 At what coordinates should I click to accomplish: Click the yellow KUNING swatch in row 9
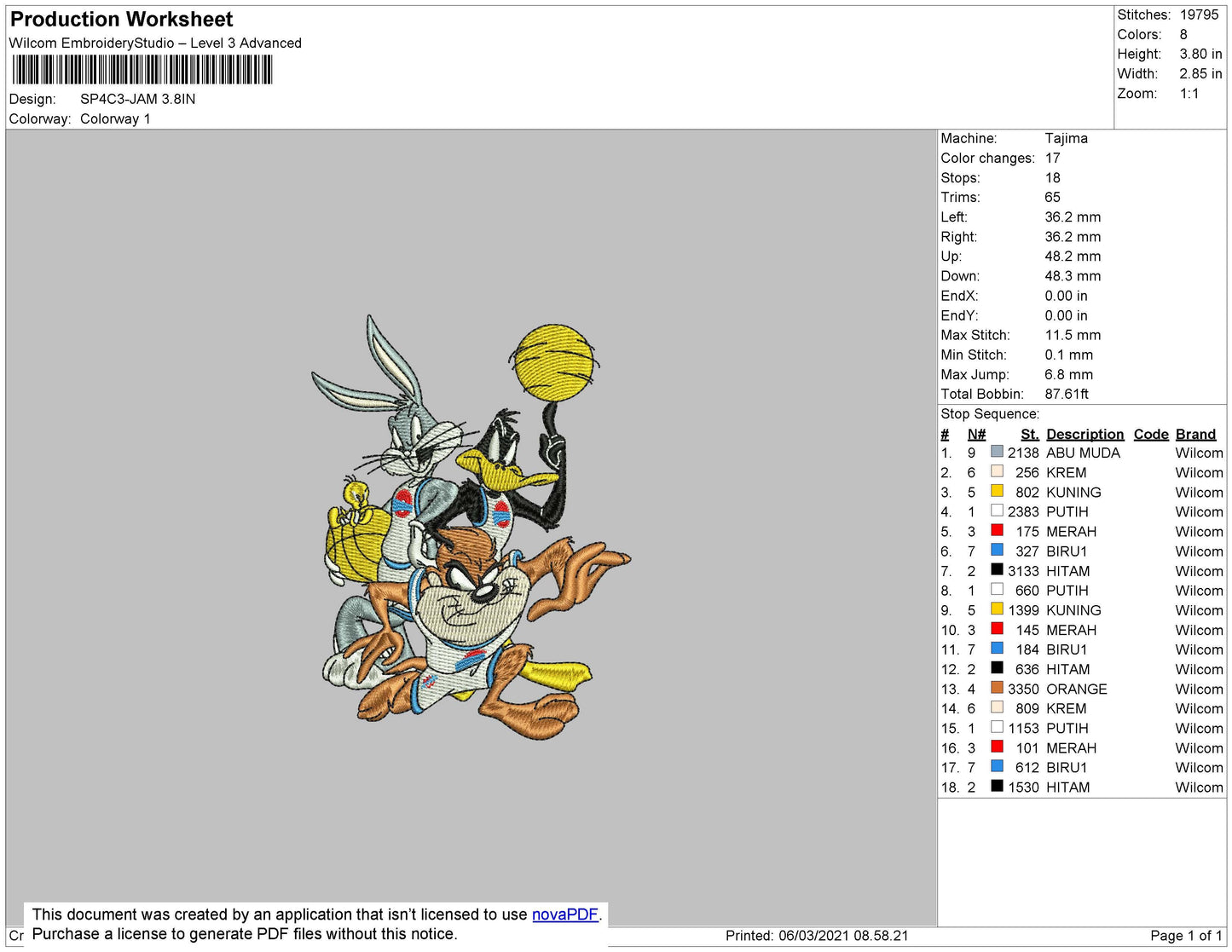point(997,609)
